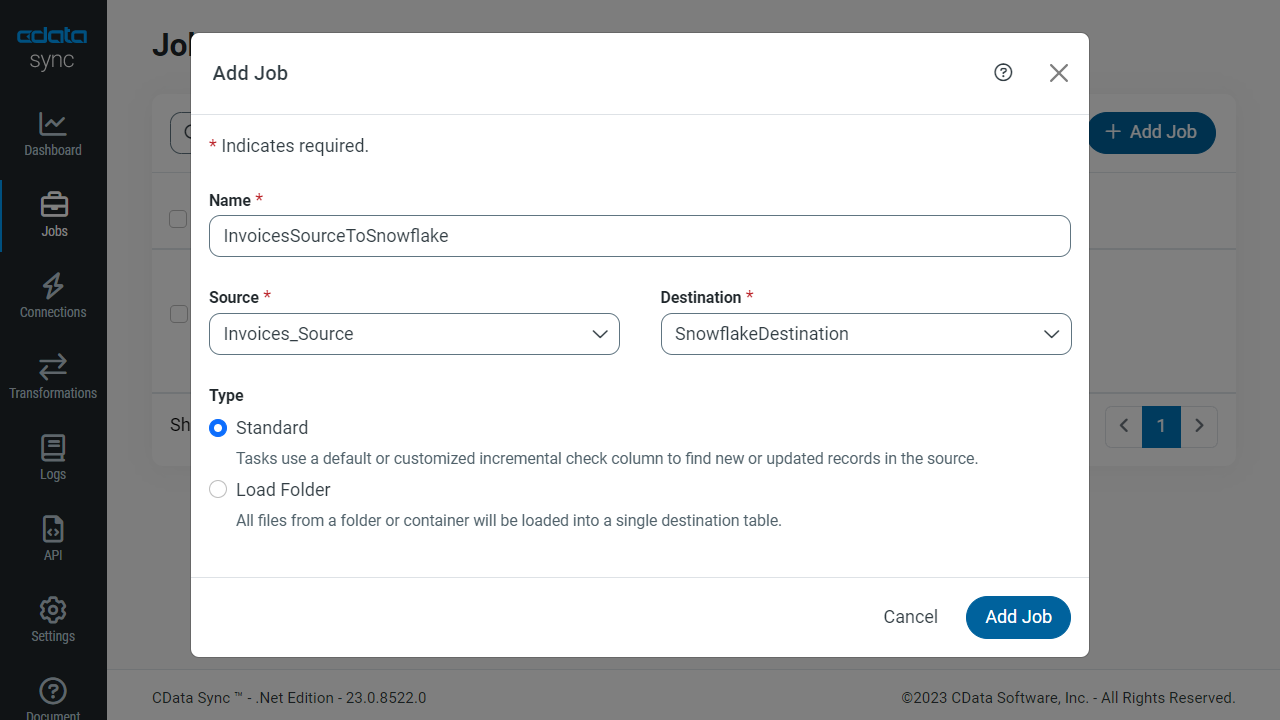Click the Name input field
This screenshot has width=1280, height=720.
(639, 236)
